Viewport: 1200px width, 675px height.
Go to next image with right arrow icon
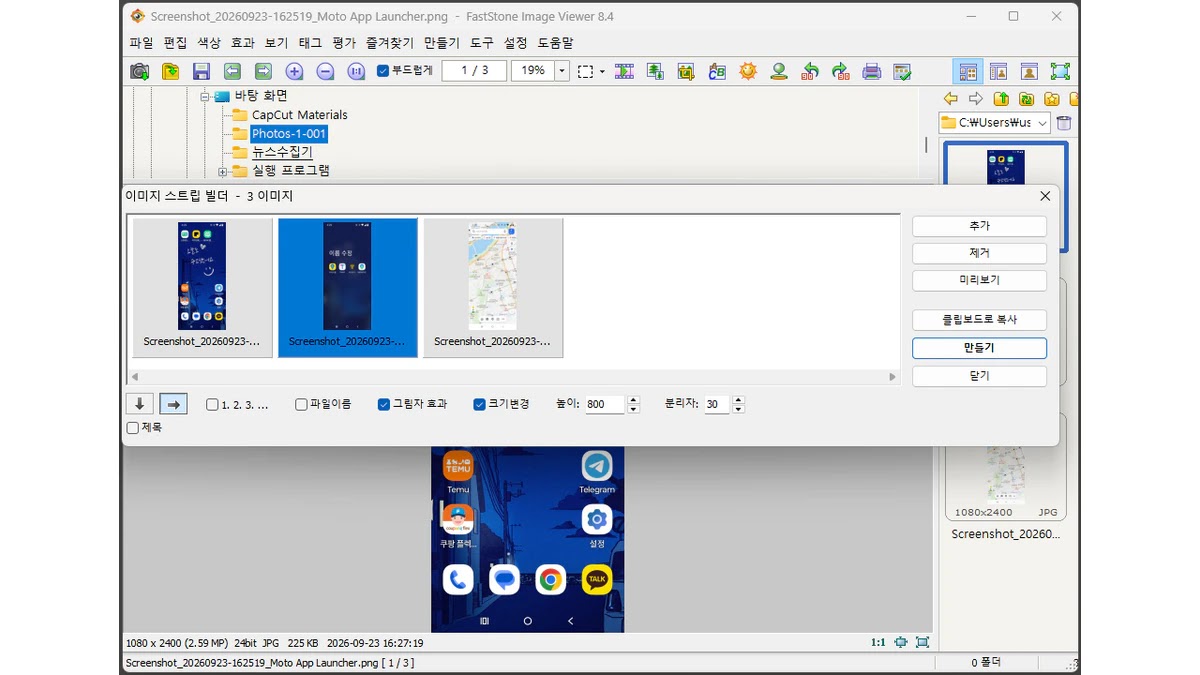[263, 71]
